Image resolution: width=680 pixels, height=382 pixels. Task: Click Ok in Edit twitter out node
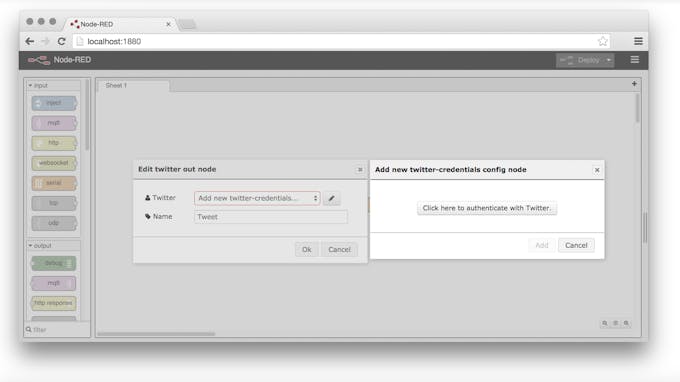pyautogui.click(x=307, y=249)
